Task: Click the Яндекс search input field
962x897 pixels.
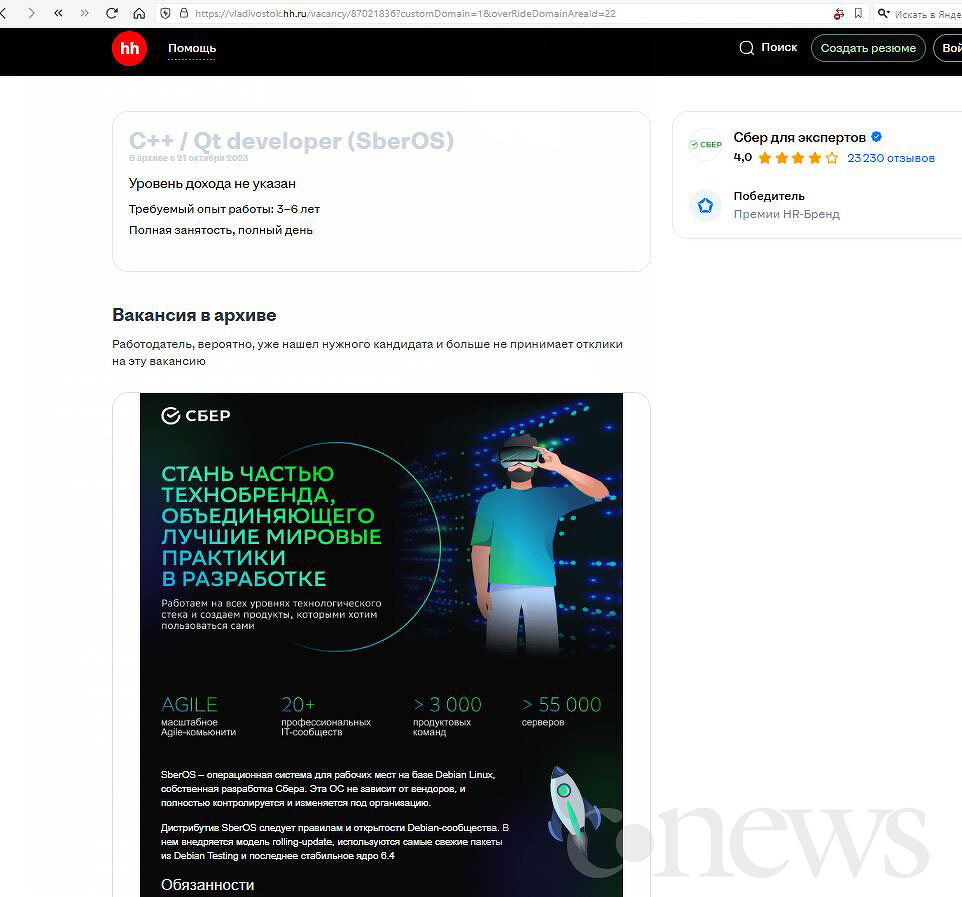Action: click(x=920, y=13)
